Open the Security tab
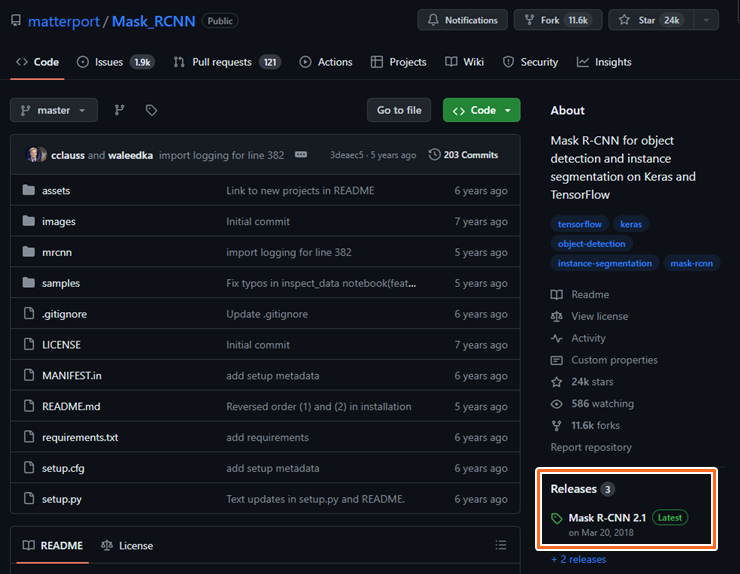This screenshot has width=740, height=574. [x=530, y=62]
